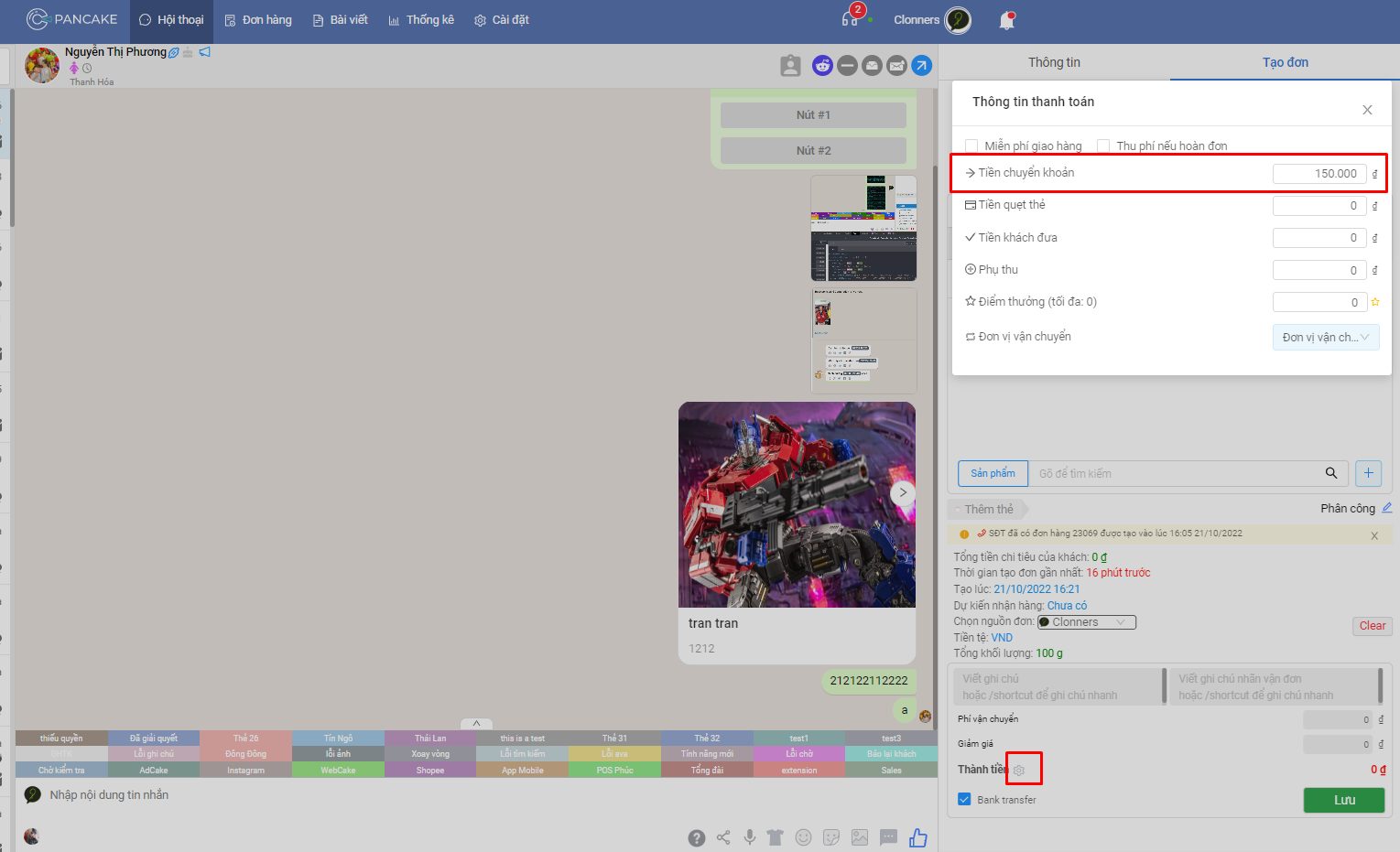Check the Miễn phí giao hàng checkbox
Viewport: 1400px width, 852px height.
pos(971,146)
